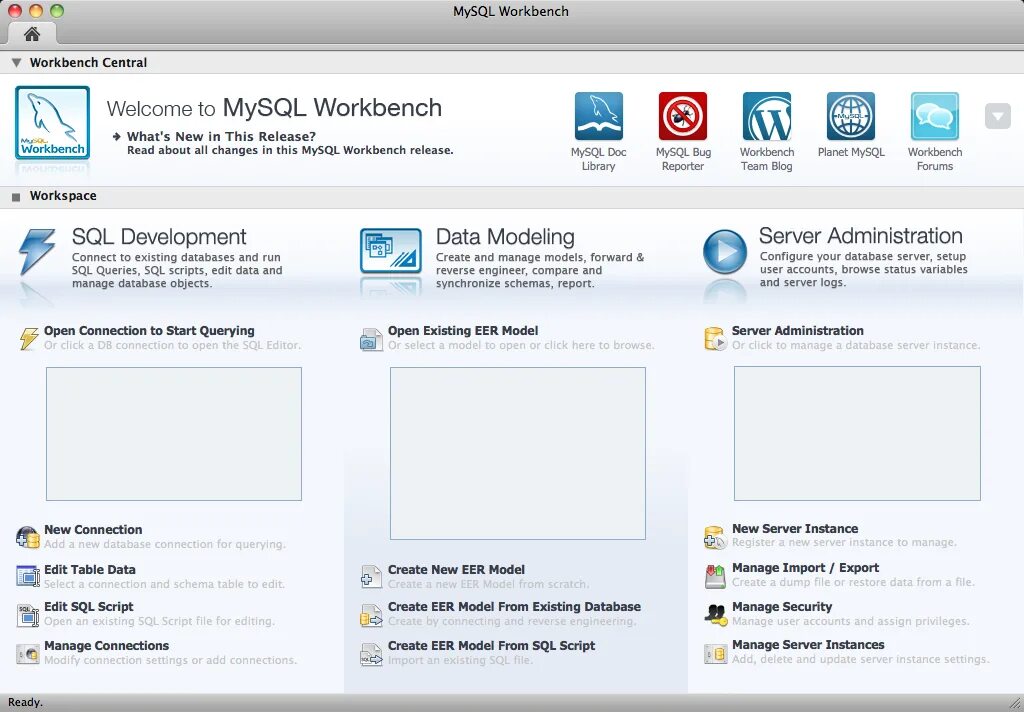Click the Ready. status bar text
The height and width of the screenshot is (712, 1024).
(x=25, y=703)
